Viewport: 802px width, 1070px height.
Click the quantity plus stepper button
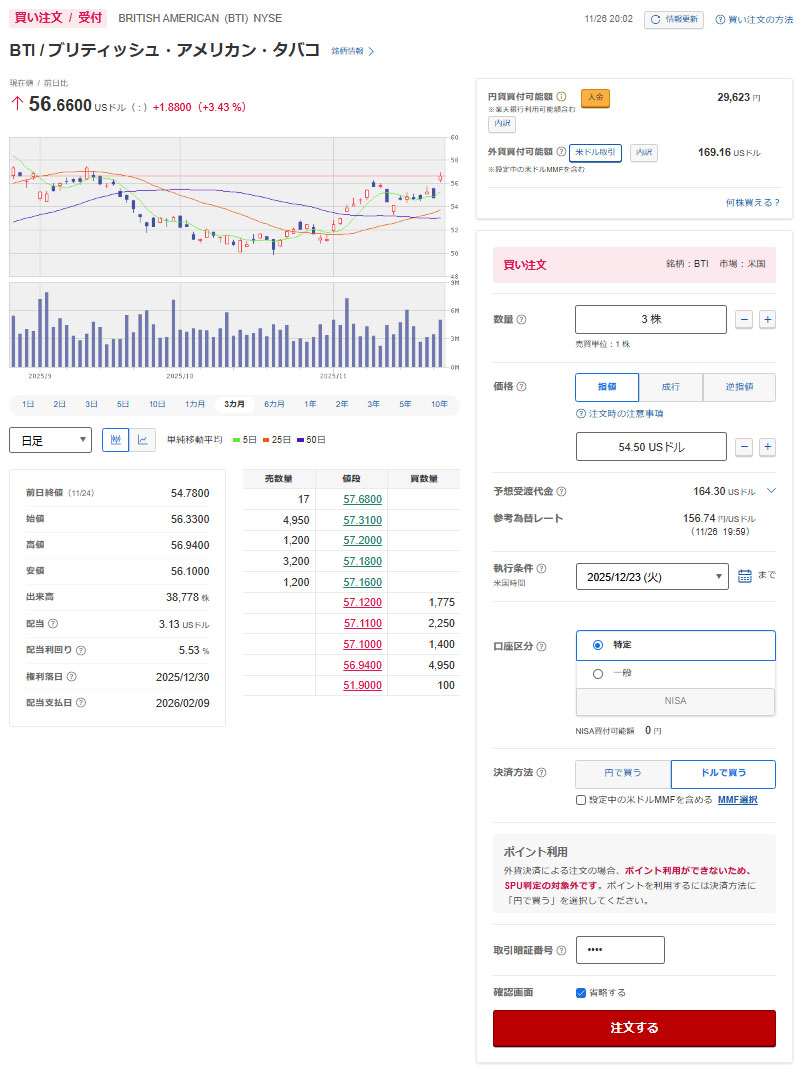768,319
